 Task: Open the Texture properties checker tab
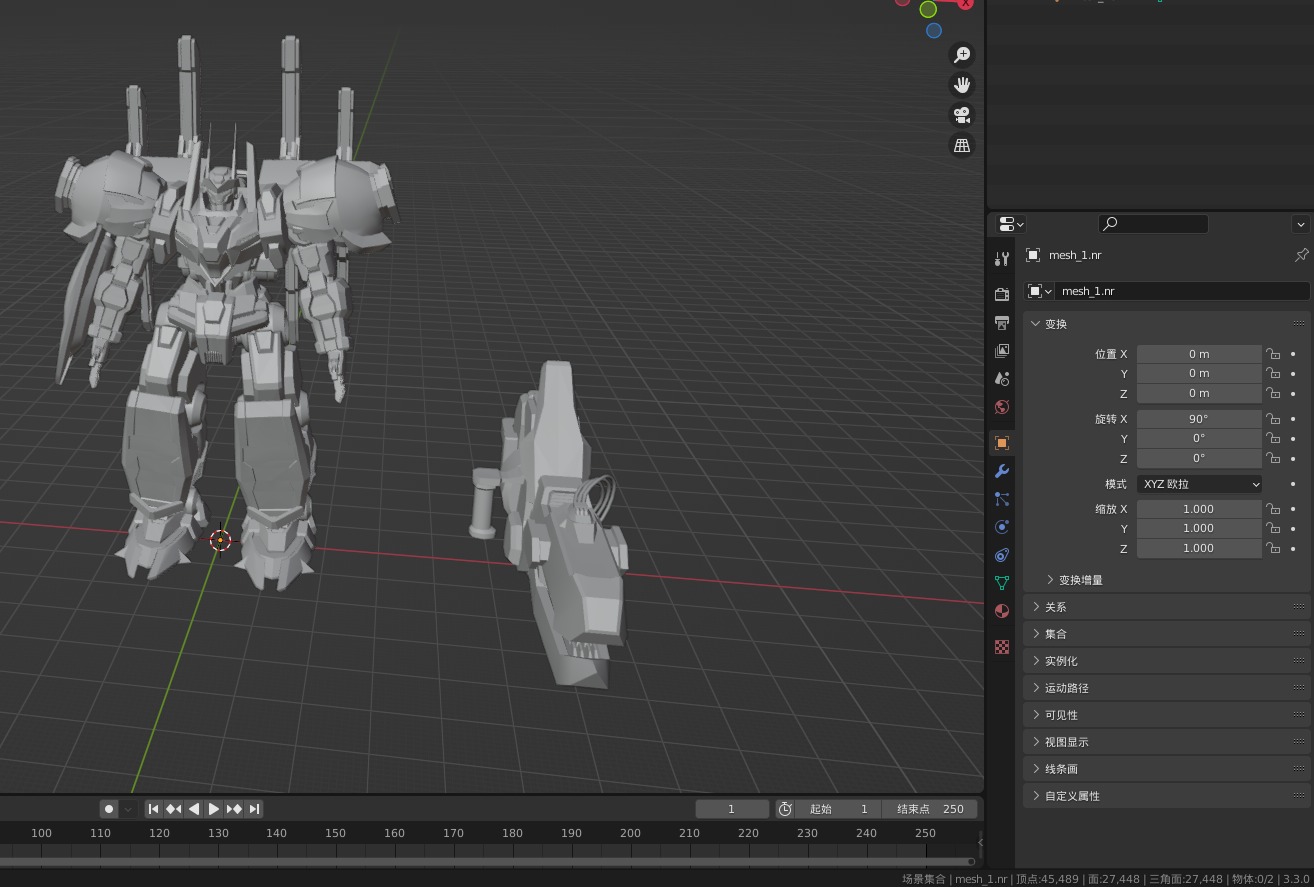click(1002, 647)
